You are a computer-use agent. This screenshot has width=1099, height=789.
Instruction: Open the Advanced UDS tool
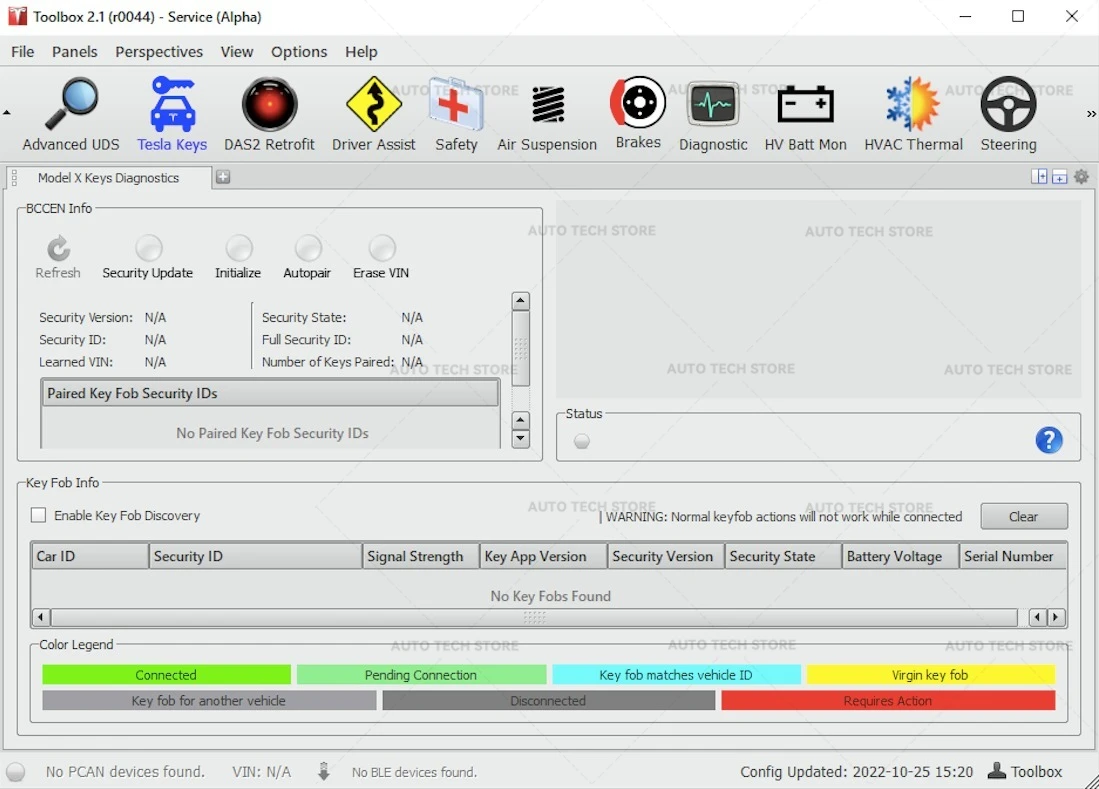click(x=71, y=114)
